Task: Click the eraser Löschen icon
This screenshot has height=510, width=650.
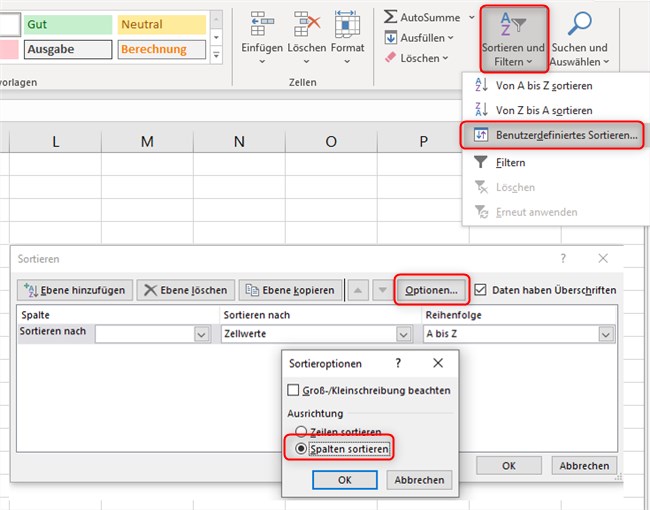Action: tap(390, 58)
